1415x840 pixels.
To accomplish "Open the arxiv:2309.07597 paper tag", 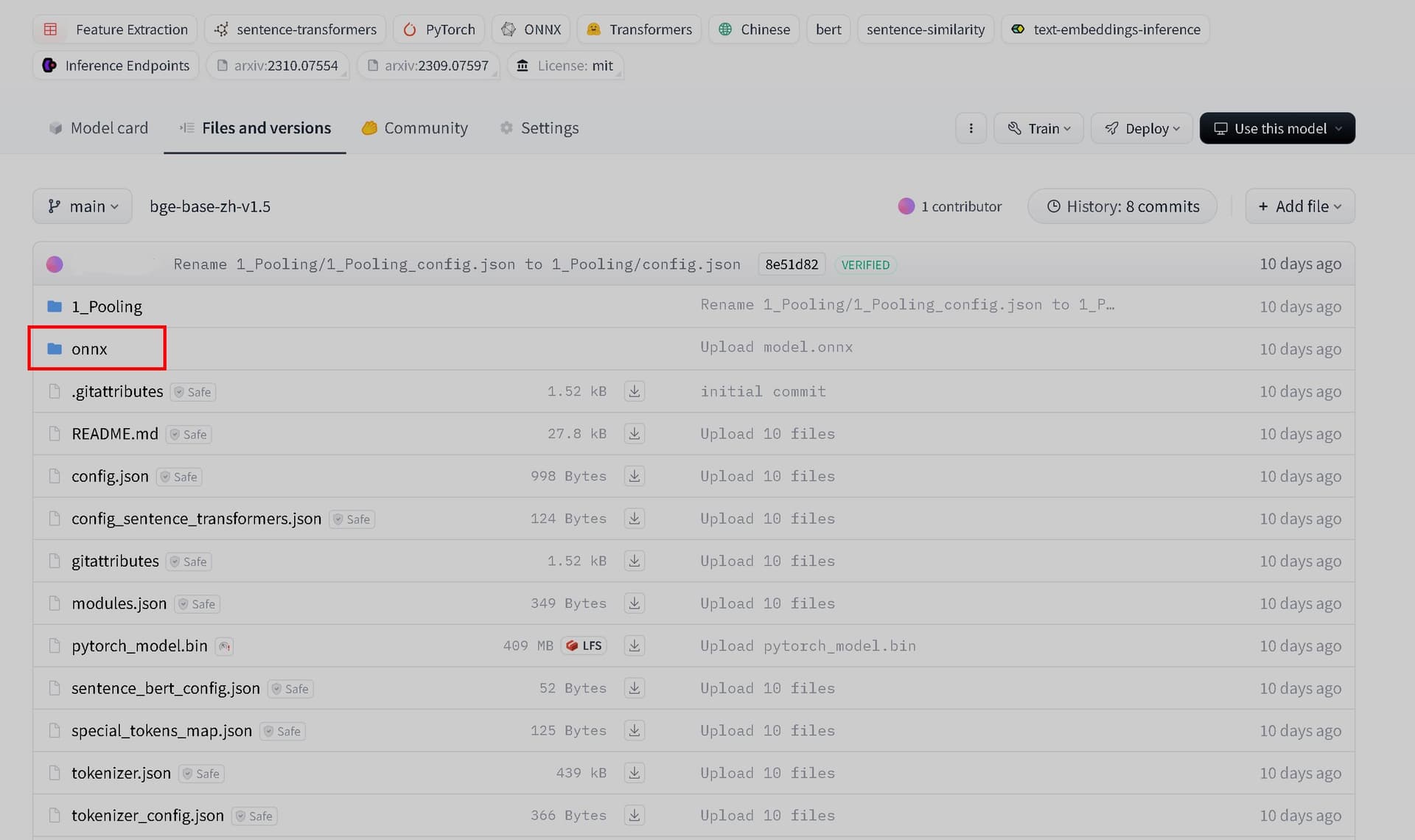I will tap(428, 66).
